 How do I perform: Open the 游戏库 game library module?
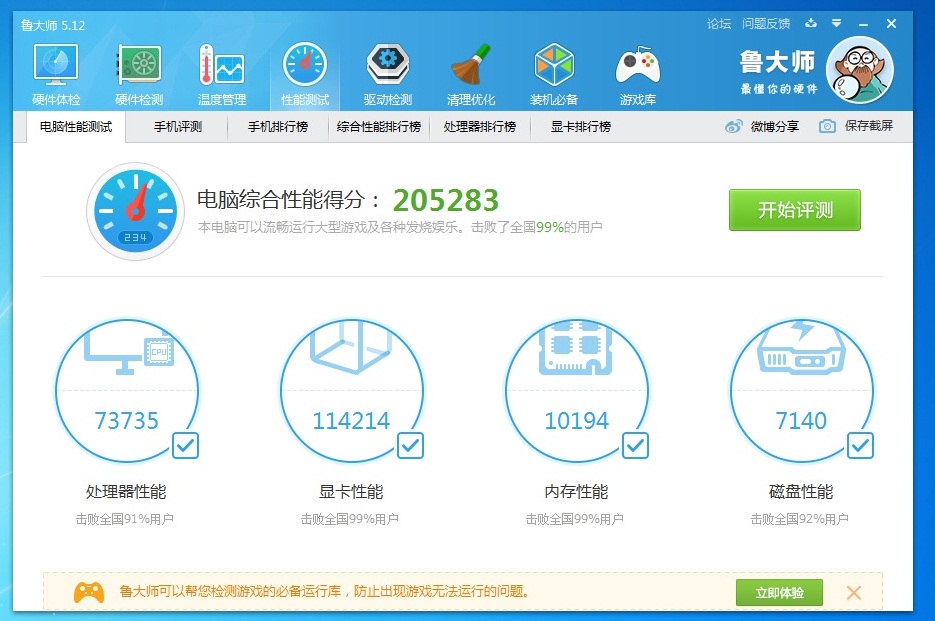tap(637, 74)
